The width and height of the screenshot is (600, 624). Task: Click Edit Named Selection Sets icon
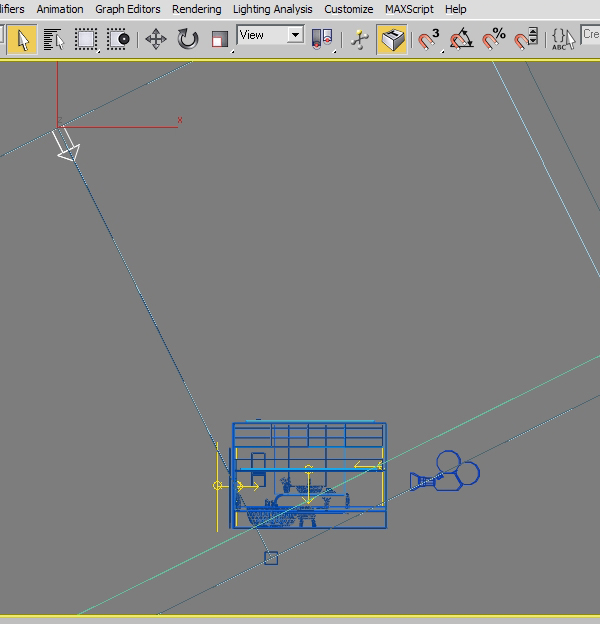coord(563,39)
